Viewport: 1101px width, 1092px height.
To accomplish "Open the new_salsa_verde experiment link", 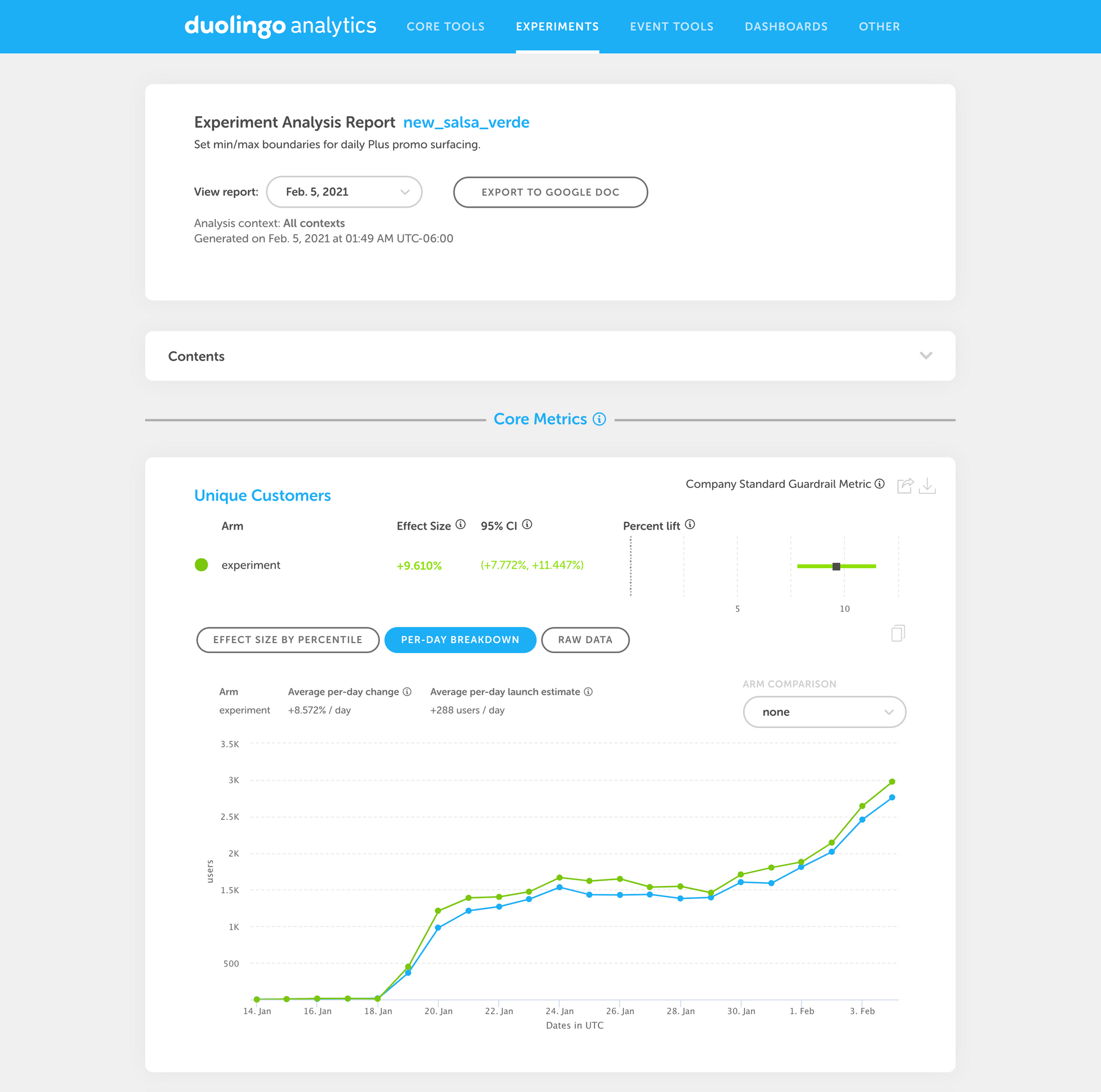I will click(466, 123).
